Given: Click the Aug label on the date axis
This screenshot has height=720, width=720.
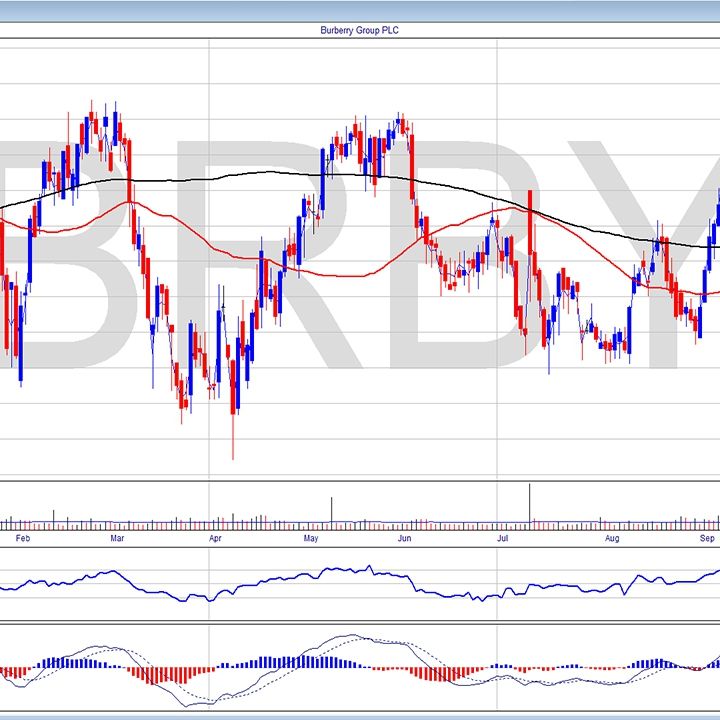Looking at the screenshot, I should (612, 539).
